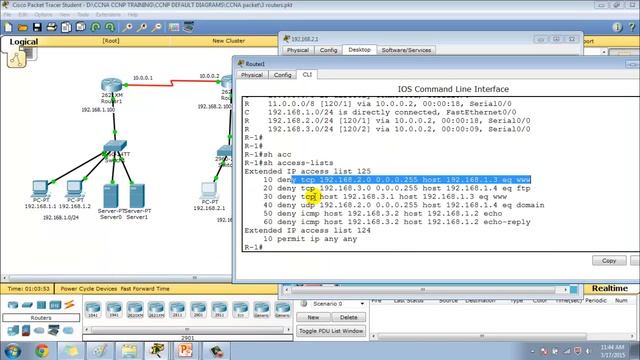Click PC 192.168.1.2 in the workspace
Screen dimensions: 640x360
[x=74, y=189]
